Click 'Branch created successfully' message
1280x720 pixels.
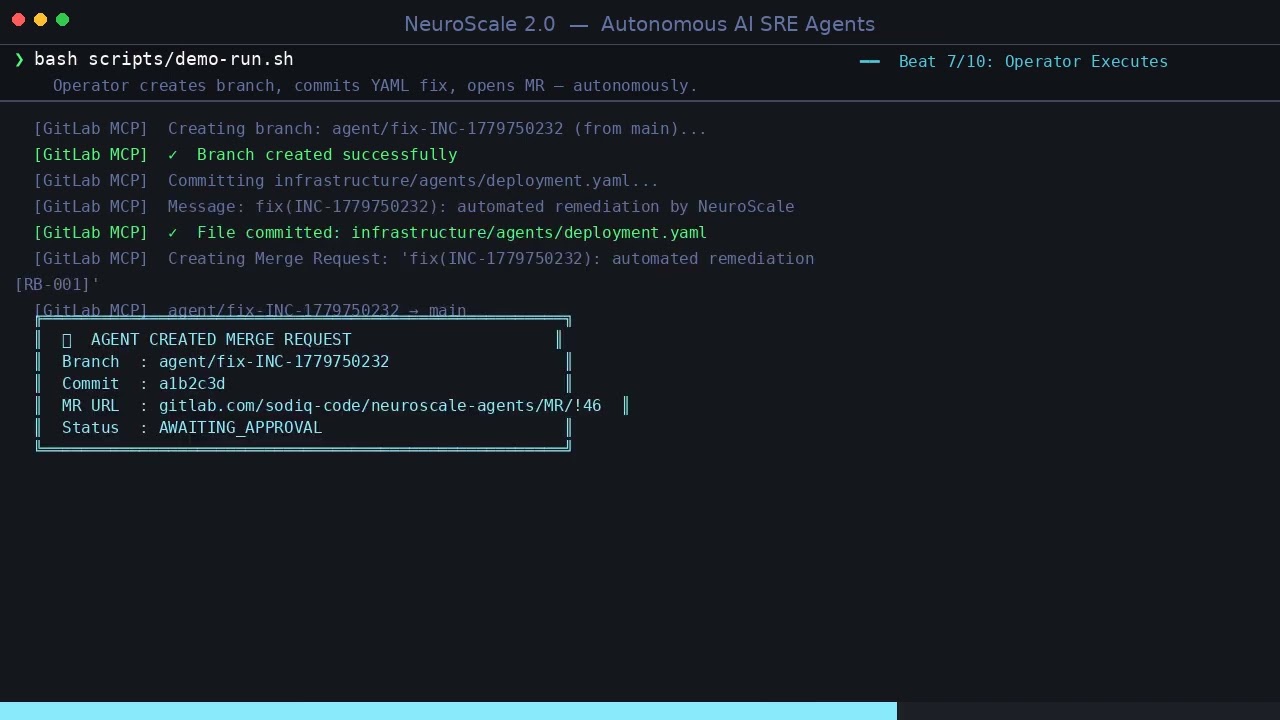(x=327, y=155)
